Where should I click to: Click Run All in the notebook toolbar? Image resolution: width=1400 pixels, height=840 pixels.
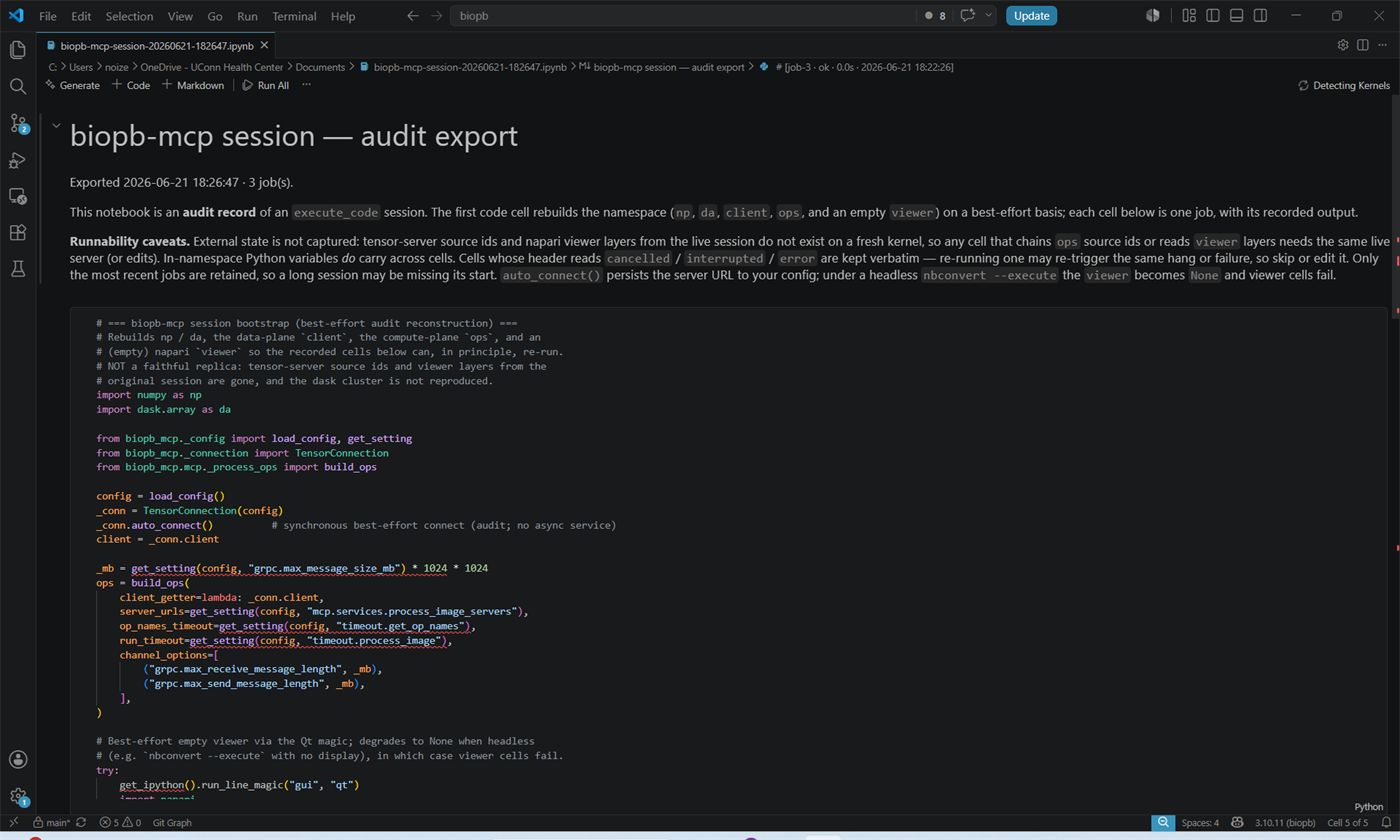[x=266, y=85]
